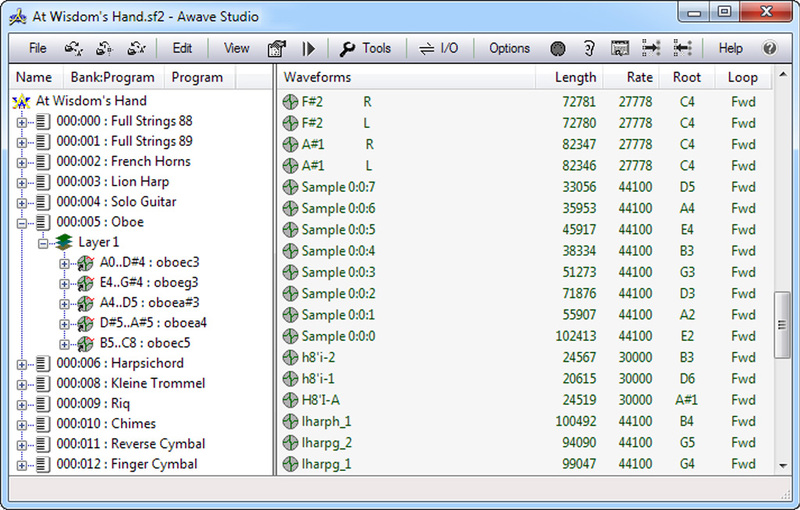The height and width of the screenshot is (510, 800).
Task: Select 000:011 Reverse Cymbal
Action: point(131,444)
